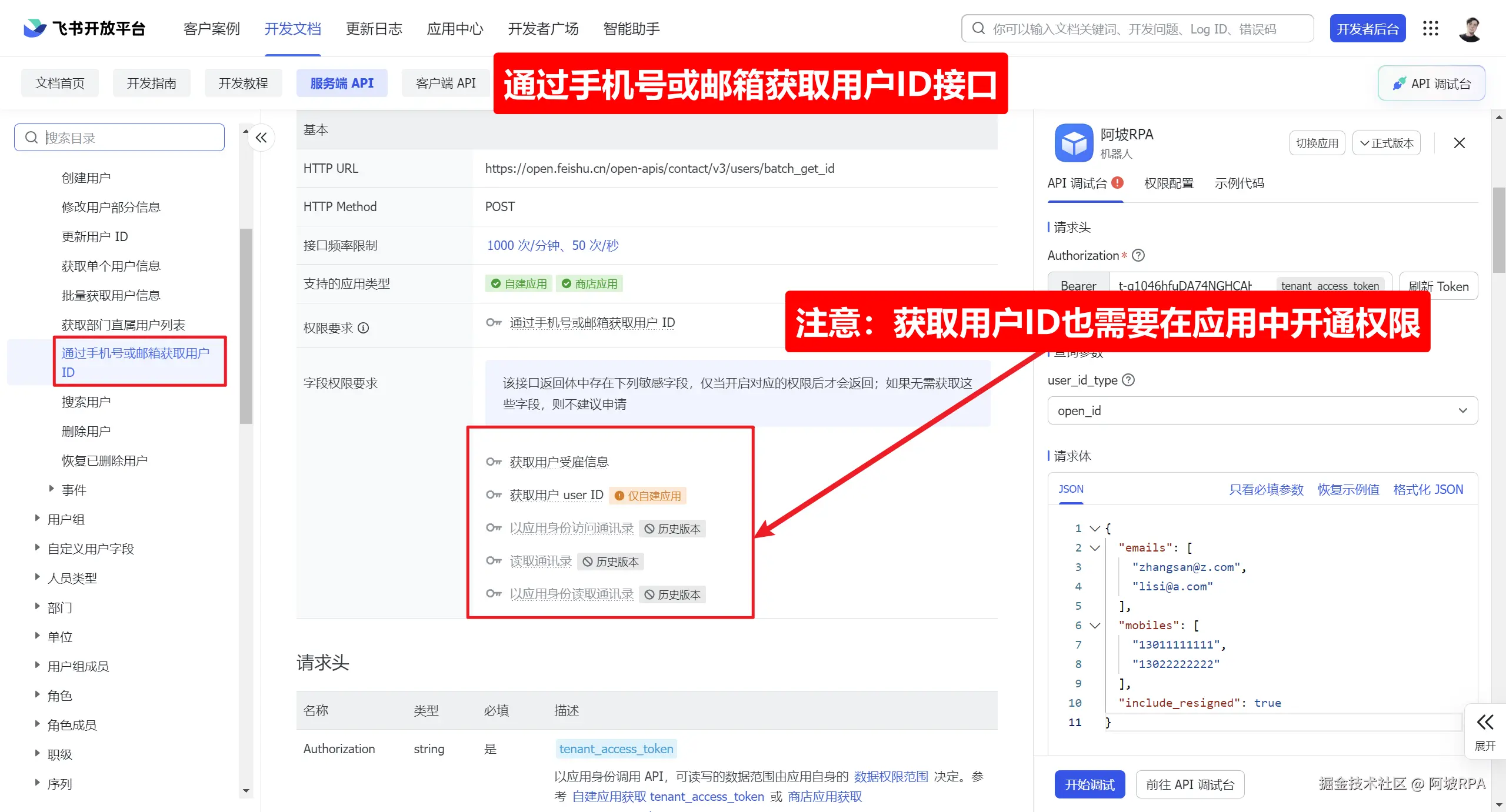Fold the "mobiles" array in JSON editor

(1095, 626)
